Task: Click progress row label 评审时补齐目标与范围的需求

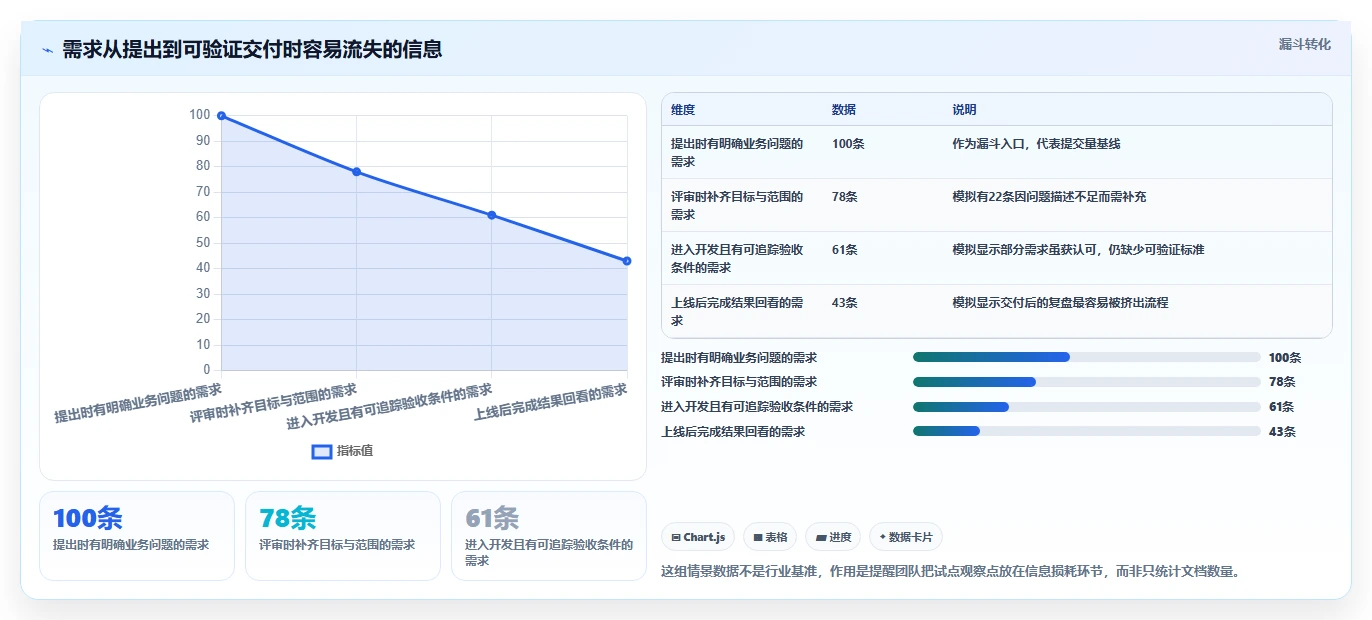Action: [739, 382]
